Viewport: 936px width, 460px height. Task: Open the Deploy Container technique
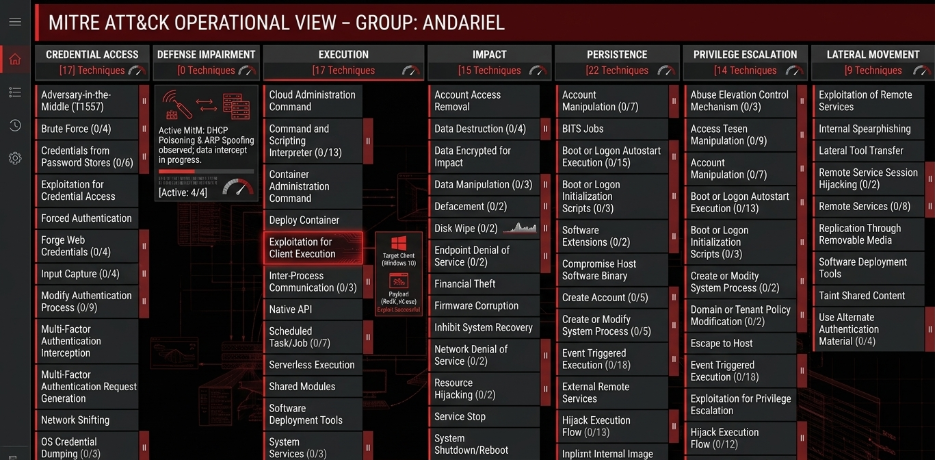click(313, 220)
